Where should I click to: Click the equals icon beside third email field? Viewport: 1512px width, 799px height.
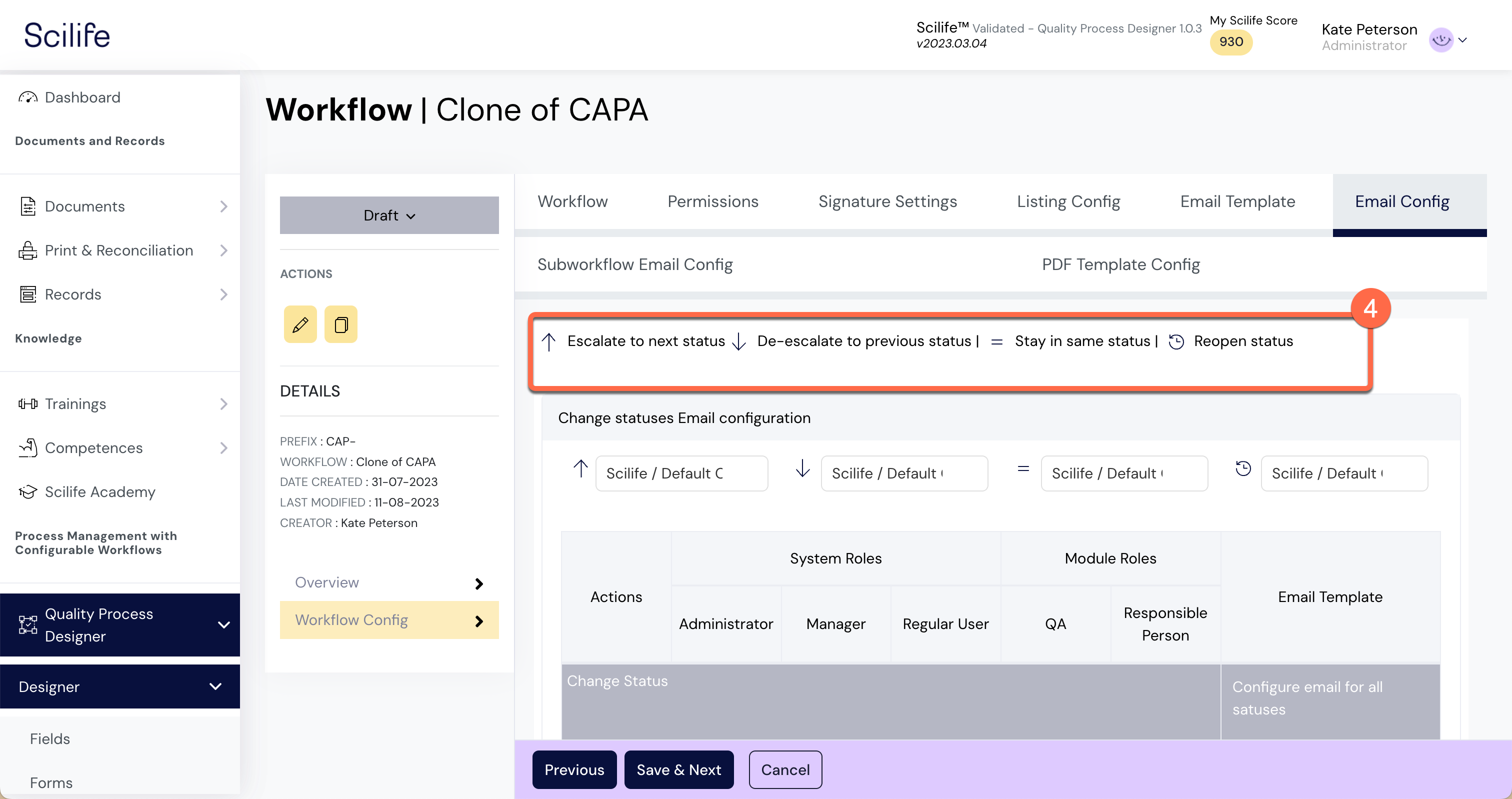coord(1023,468)
